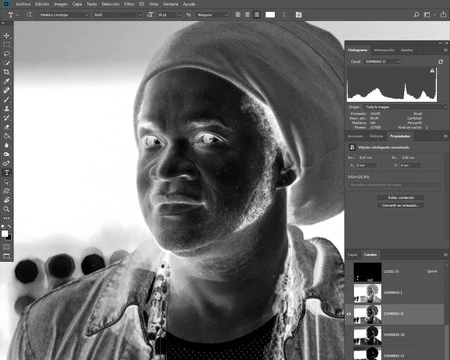Switch to the Capas tab
The width and height of the screenshot is (450, 360).
pos(353,255)
